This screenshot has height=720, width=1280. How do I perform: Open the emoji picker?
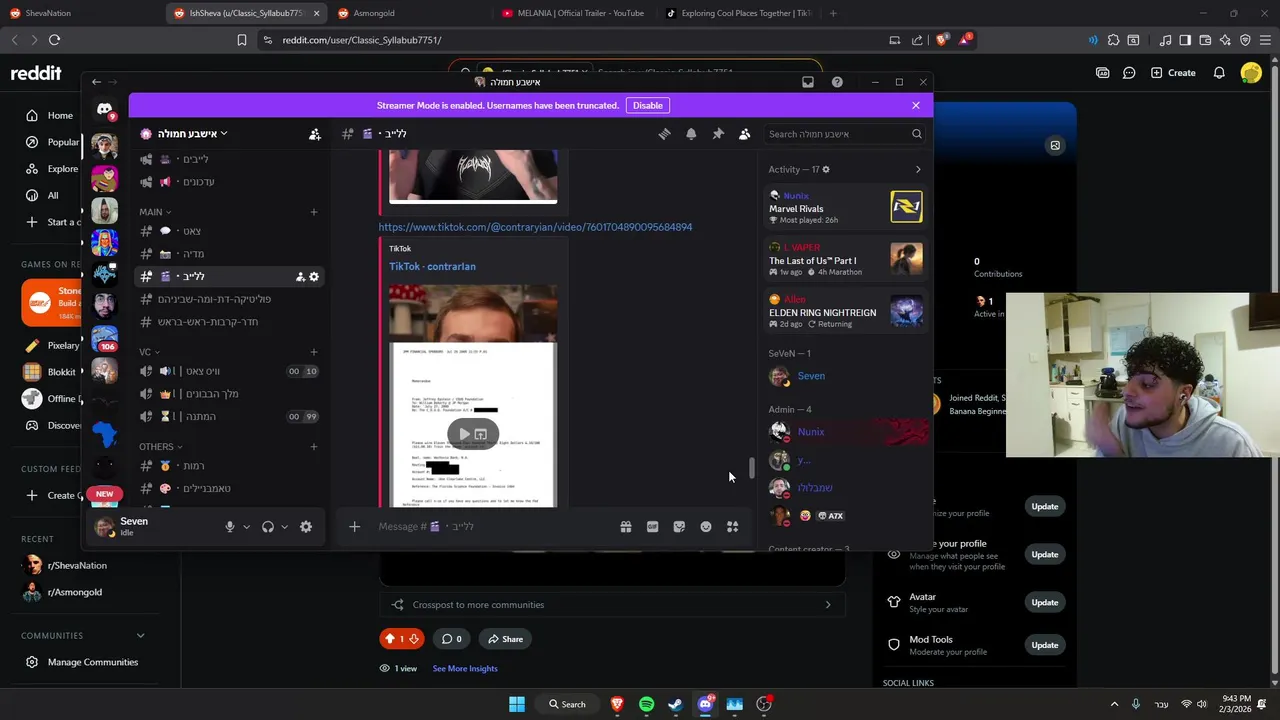tap(706, 527)
